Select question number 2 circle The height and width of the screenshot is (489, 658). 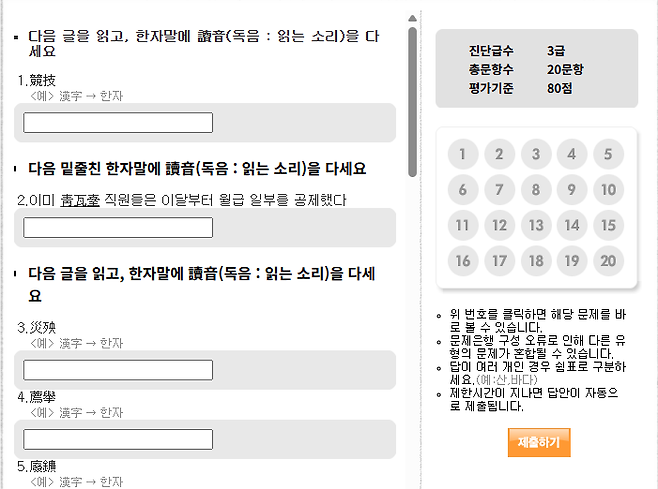pos(499,155)
